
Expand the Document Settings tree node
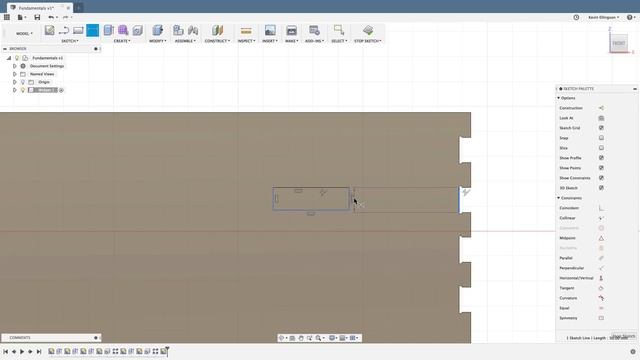[x=15, y=66]
